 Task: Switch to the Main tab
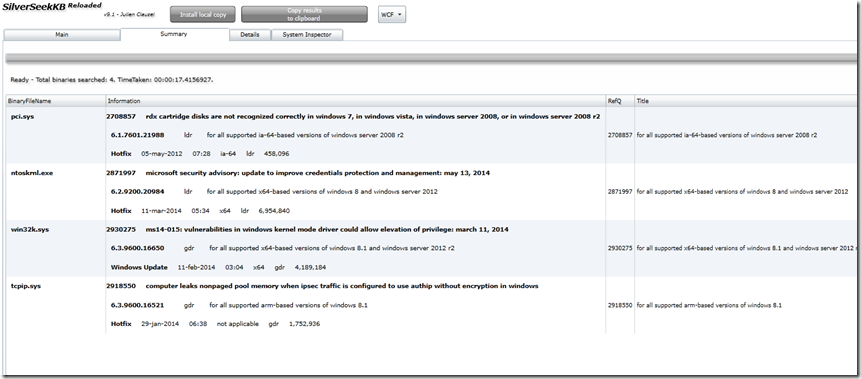pos(62,35)
